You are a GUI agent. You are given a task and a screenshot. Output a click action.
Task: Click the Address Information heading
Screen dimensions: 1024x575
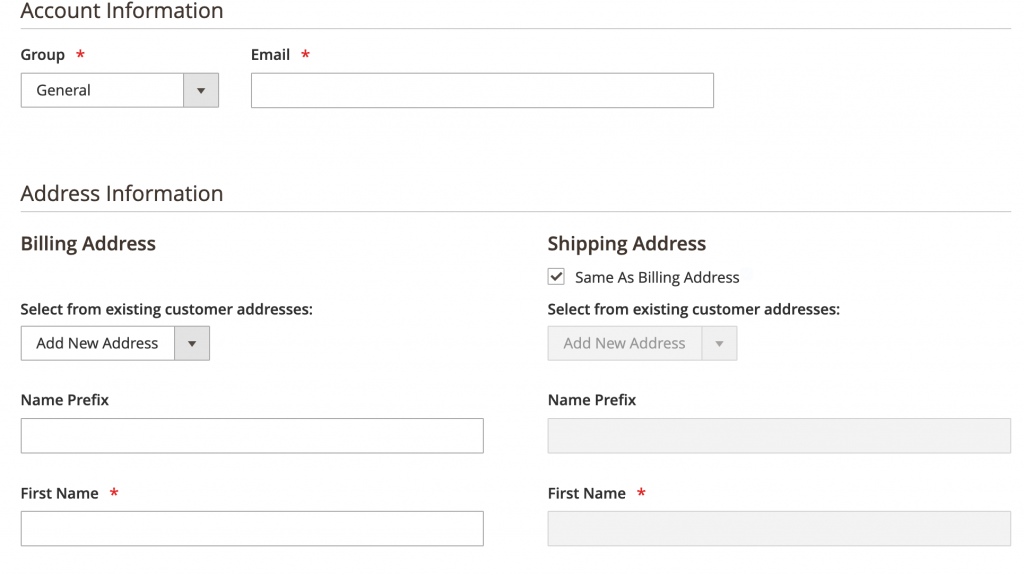pyautogui.click(x=122, y=193)
